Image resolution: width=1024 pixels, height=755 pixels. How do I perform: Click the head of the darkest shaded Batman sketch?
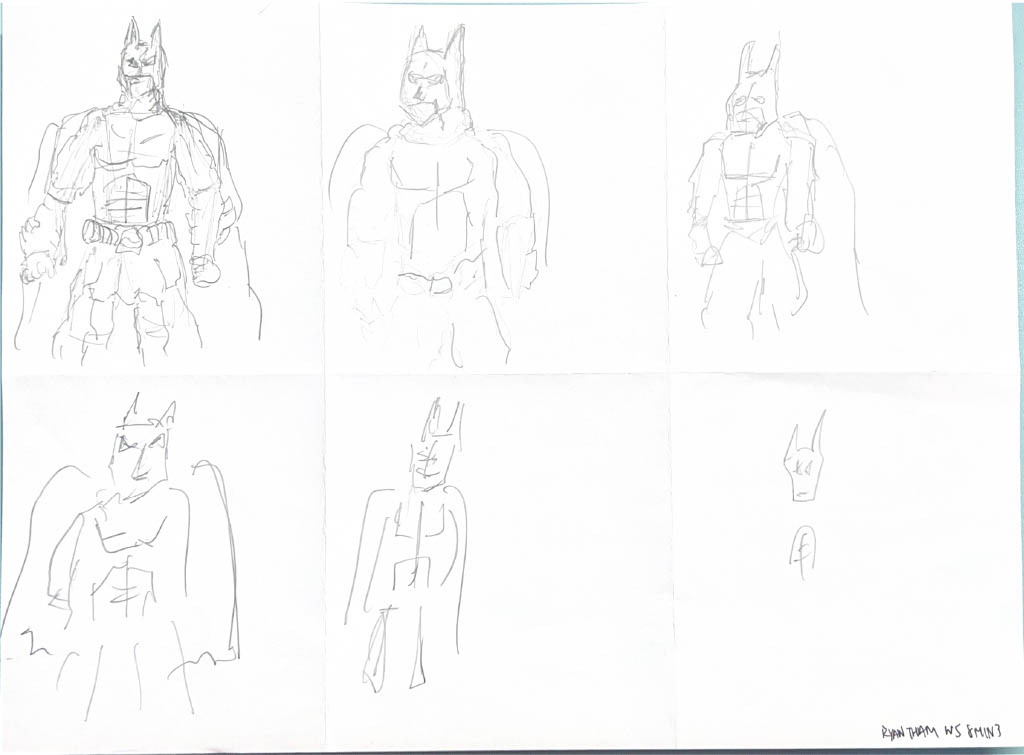pyautogui.click(x=141, y=65)
